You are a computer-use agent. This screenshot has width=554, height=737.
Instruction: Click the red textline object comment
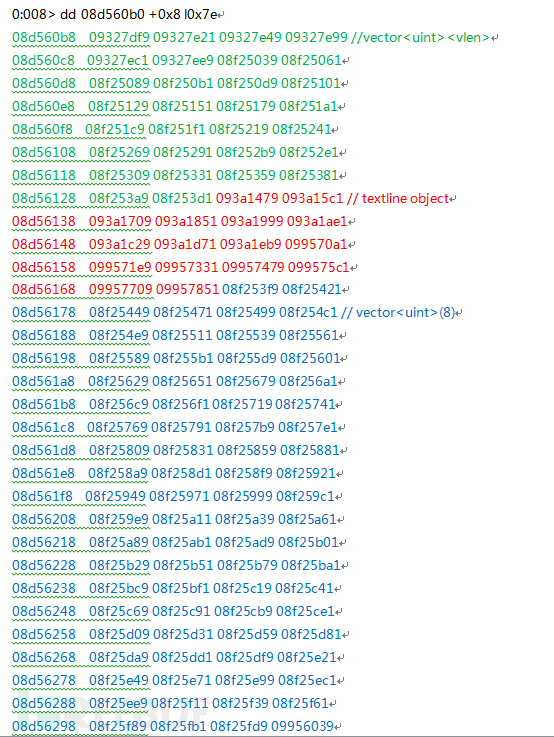398,198
